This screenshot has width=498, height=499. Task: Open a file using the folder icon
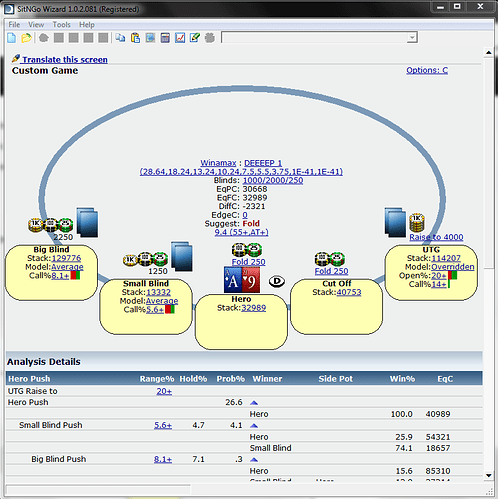[x=26, y=38]
